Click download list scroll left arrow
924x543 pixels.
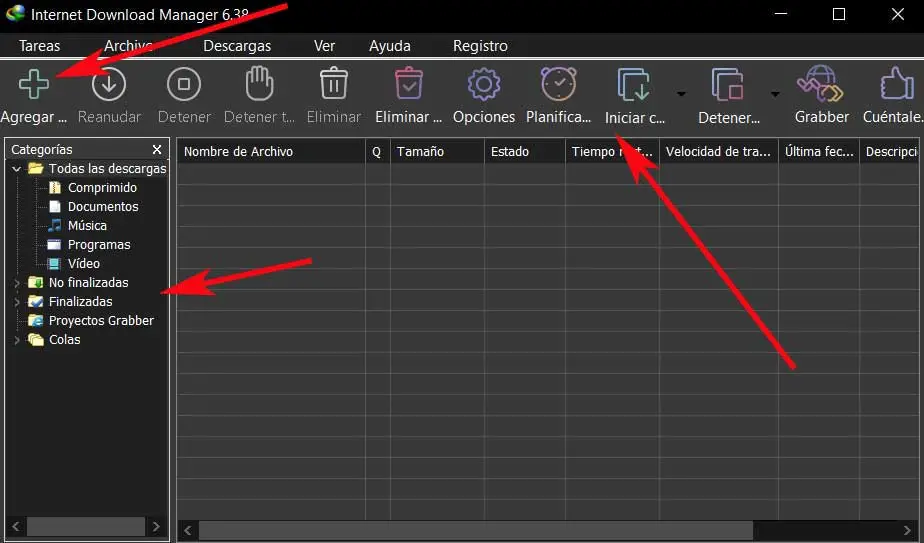(187, 530)
